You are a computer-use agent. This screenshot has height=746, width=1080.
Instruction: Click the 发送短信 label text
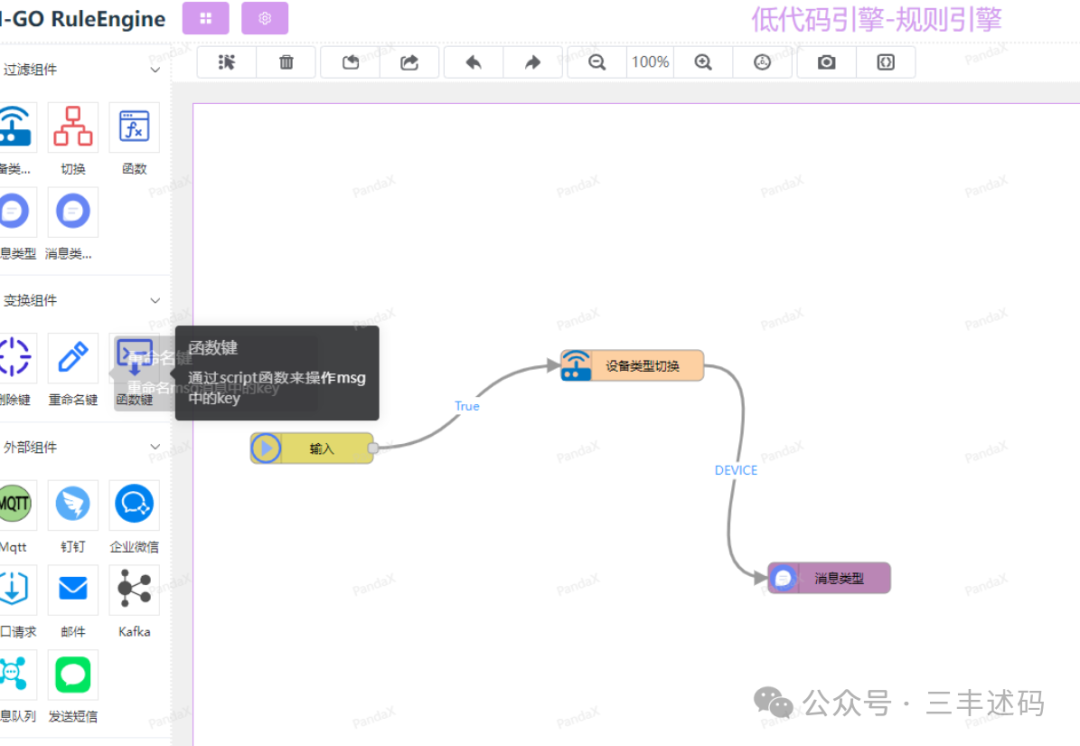73,716
